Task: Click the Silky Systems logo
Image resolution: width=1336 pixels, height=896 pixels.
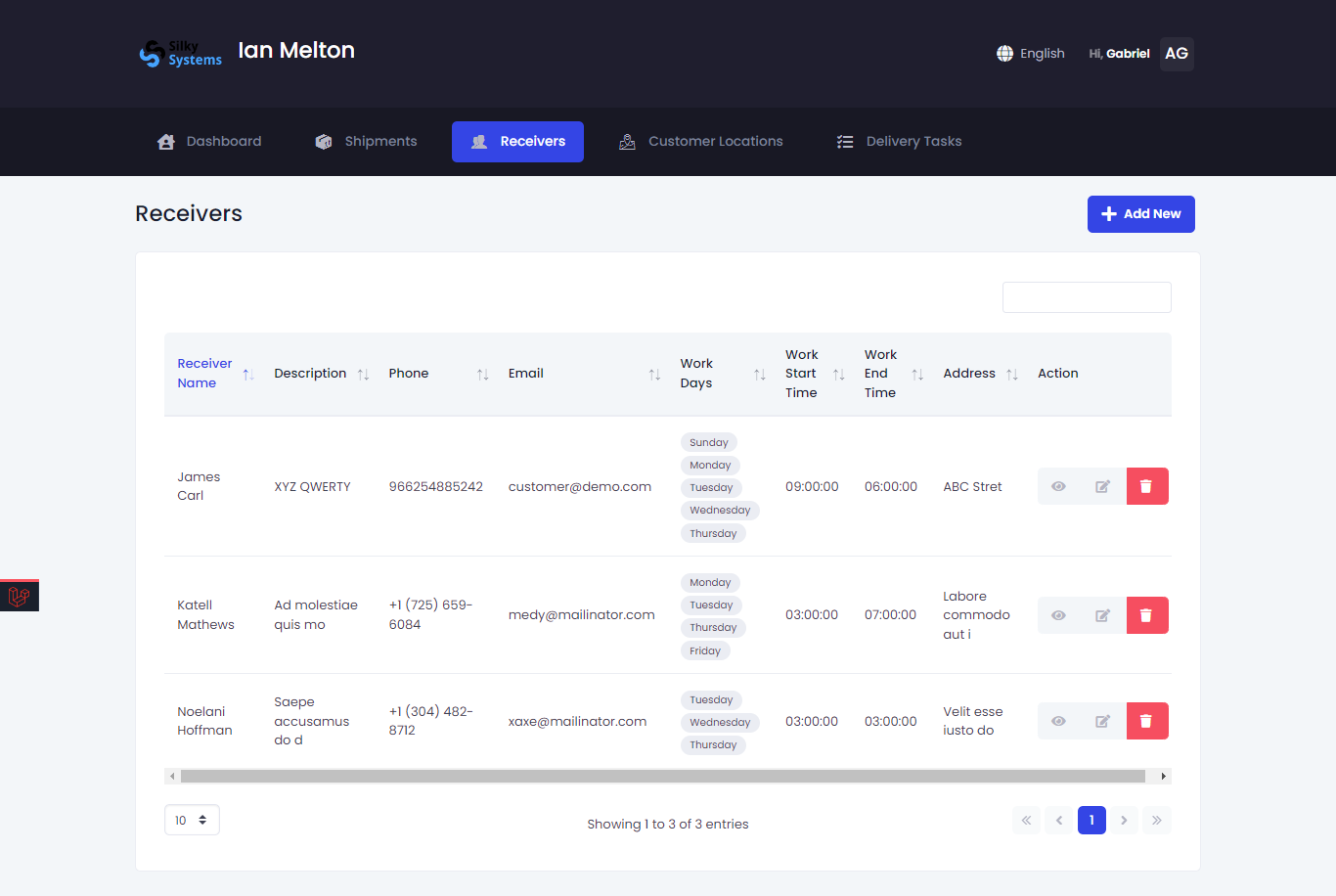Action: (x=181, y=53)
